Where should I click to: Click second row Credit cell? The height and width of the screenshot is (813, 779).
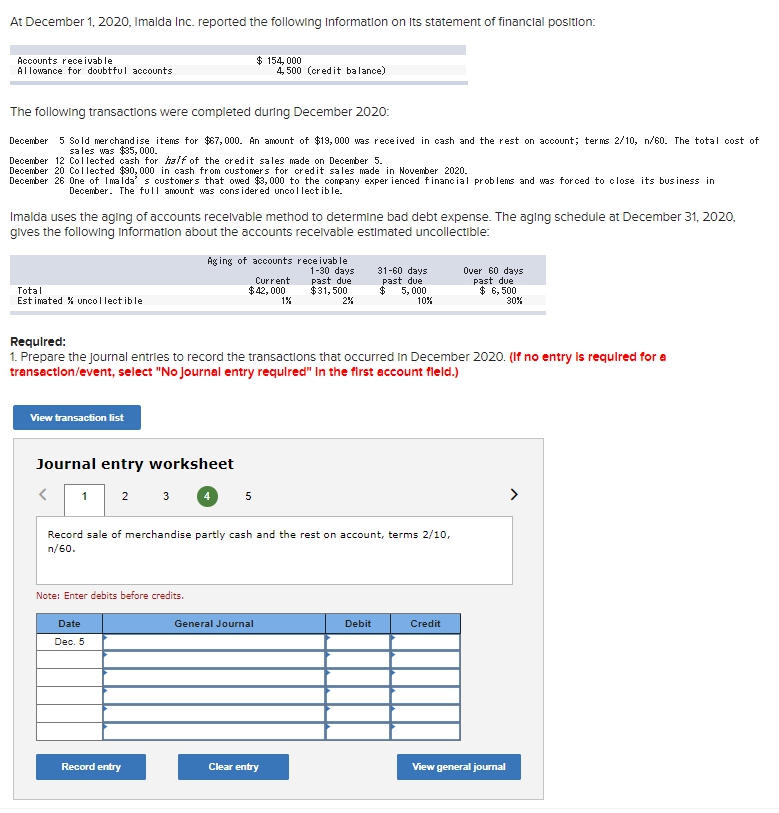pos(425,660)
